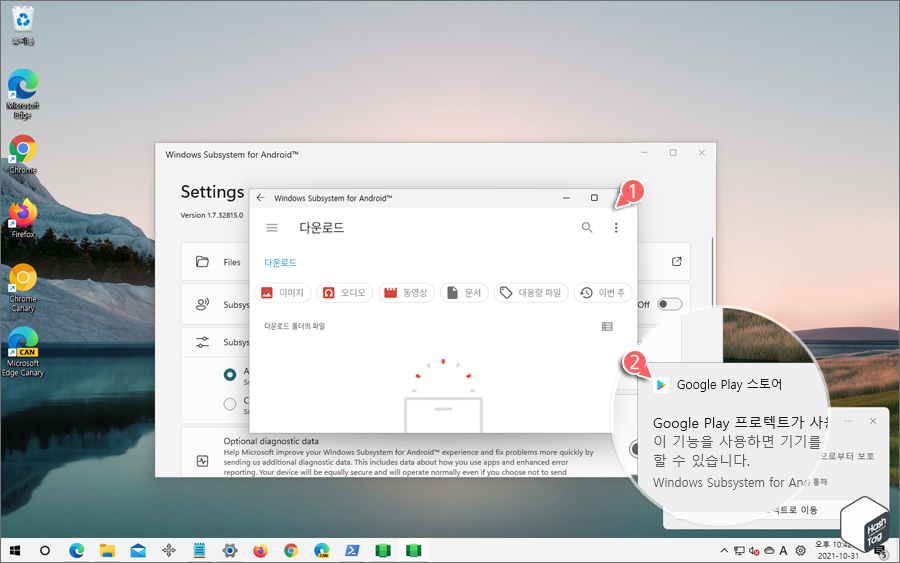Open Chrome desktop shortcut
Viewport: 900px width, 563px height.
[23, 154]
